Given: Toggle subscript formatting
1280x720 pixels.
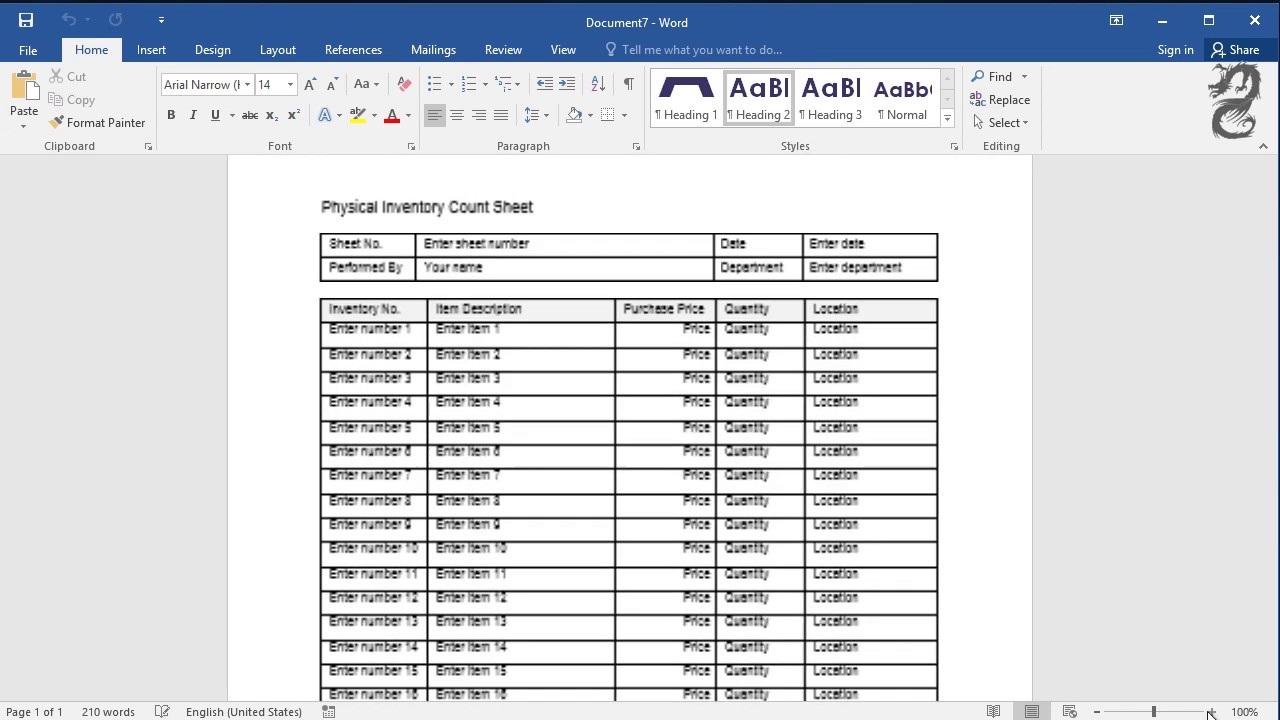Looking at the screenshot, I should (272, 116).
